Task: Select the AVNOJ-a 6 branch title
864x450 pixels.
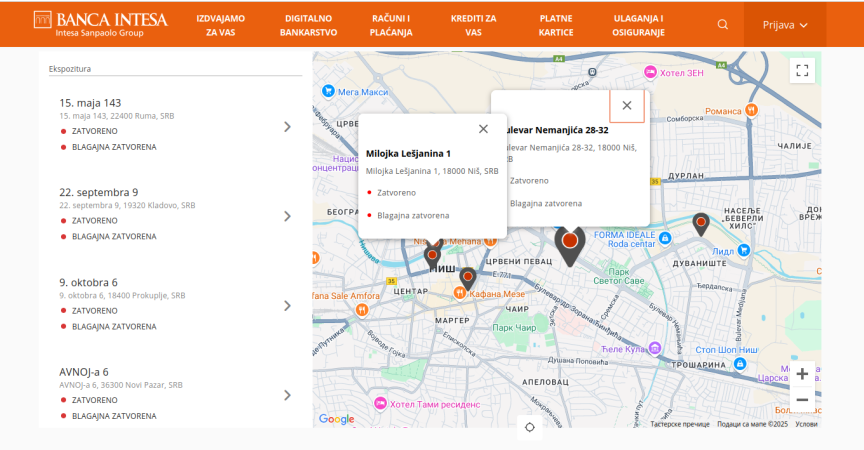Action: click(84, 372)
